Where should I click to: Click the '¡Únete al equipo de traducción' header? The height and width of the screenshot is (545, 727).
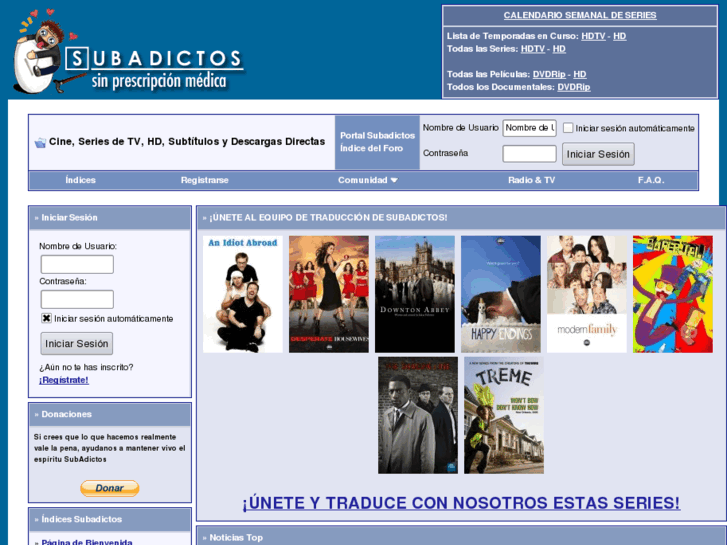point(461,218)
